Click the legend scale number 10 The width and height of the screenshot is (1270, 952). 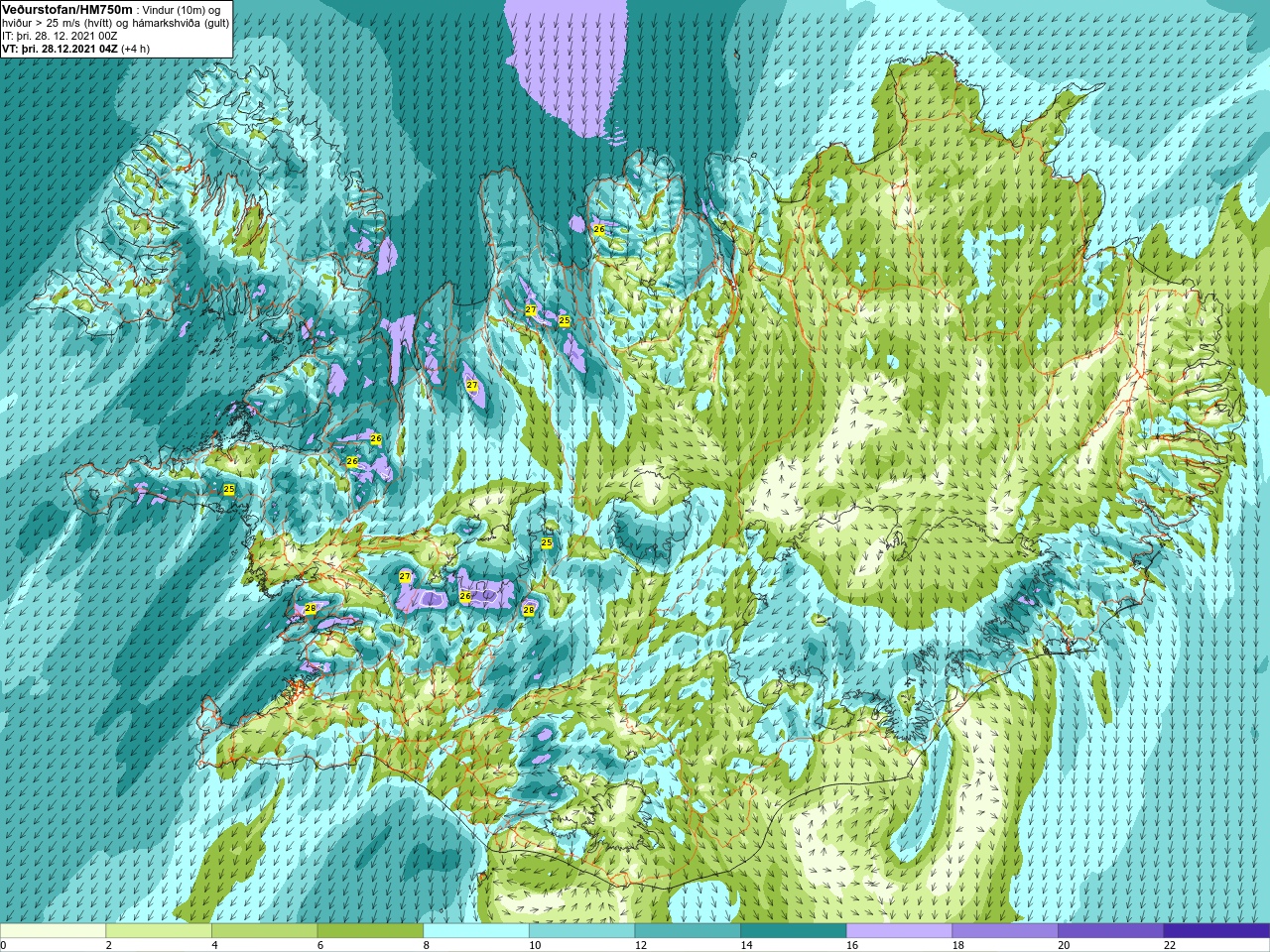tap(535, 945)
